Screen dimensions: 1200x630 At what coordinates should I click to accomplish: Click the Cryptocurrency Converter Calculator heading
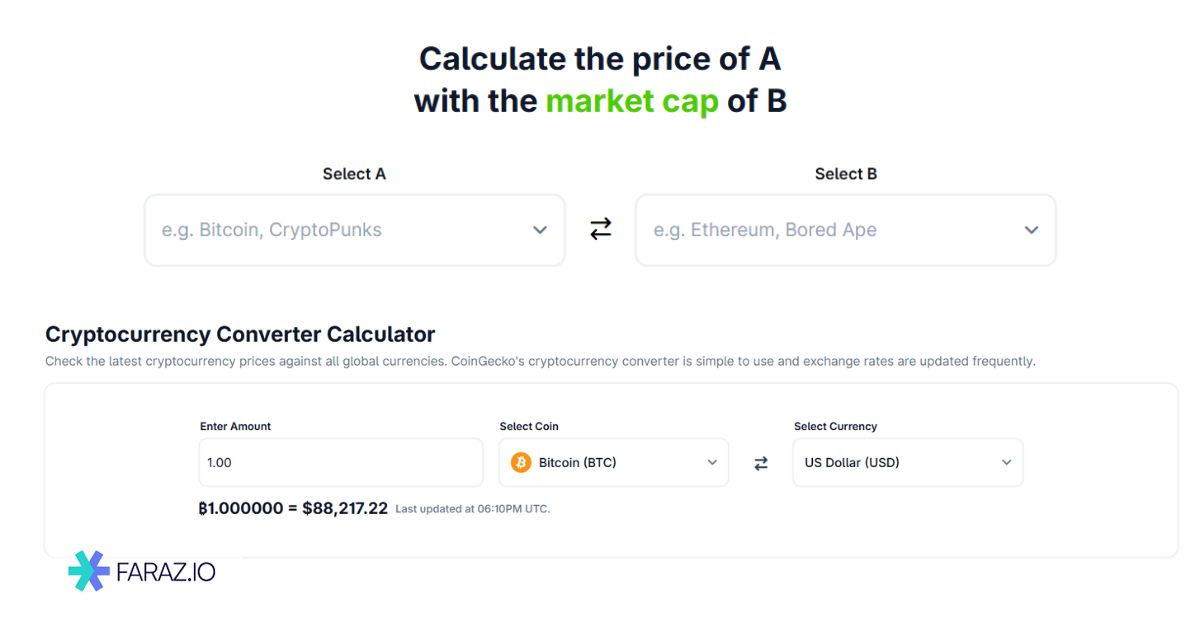pos(240,334)
